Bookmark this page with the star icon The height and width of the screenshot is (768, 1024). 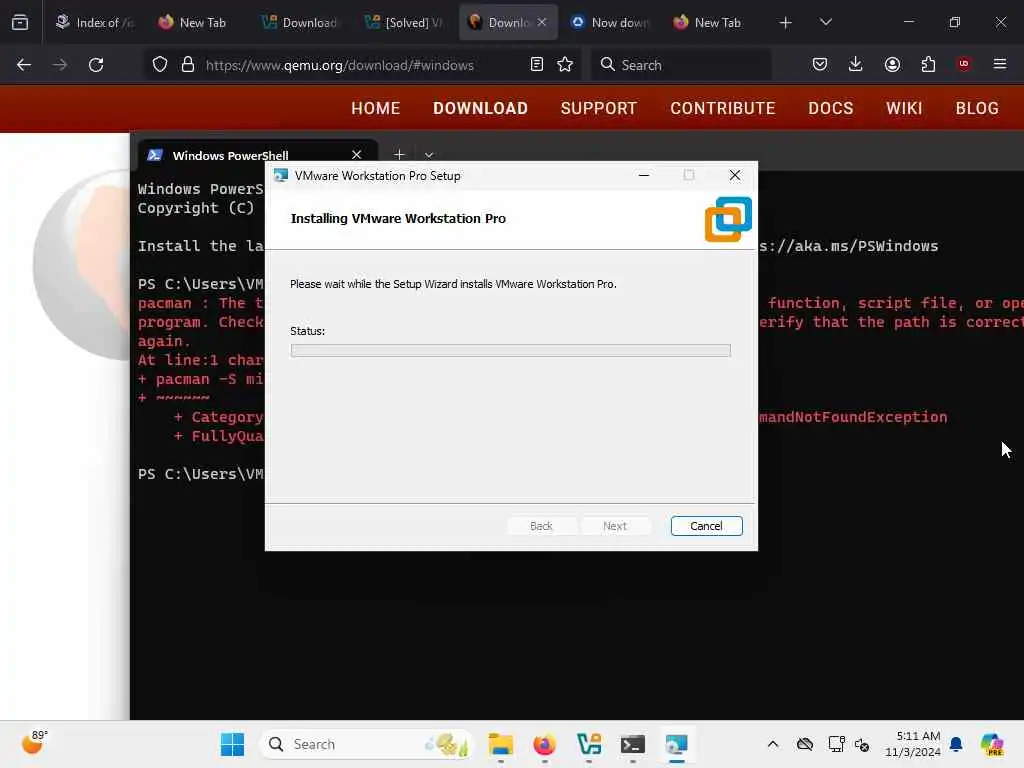565,65
